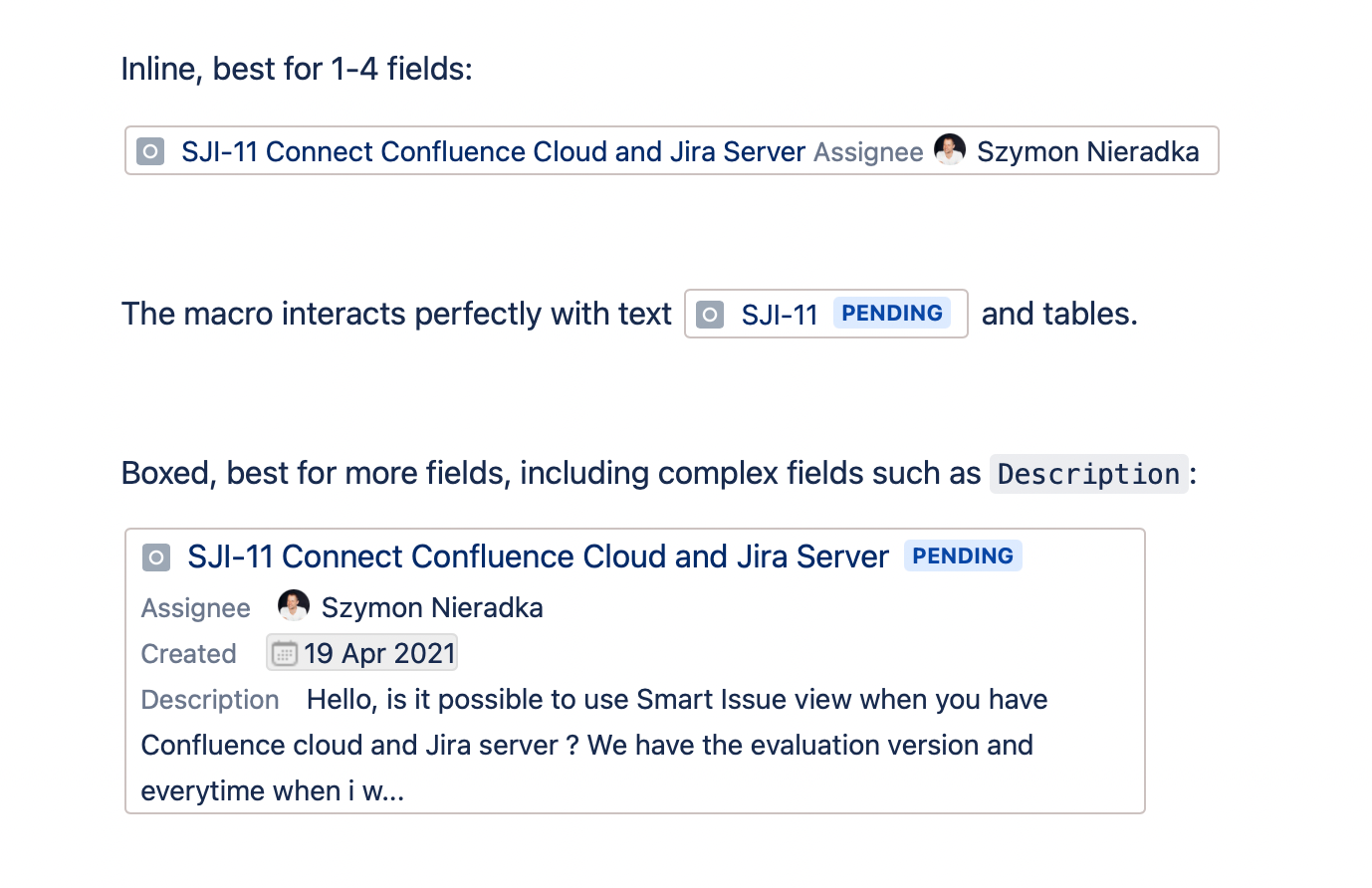Click the 19 Apr 2021 date value
1372x888 pixels.
point(379,653)
